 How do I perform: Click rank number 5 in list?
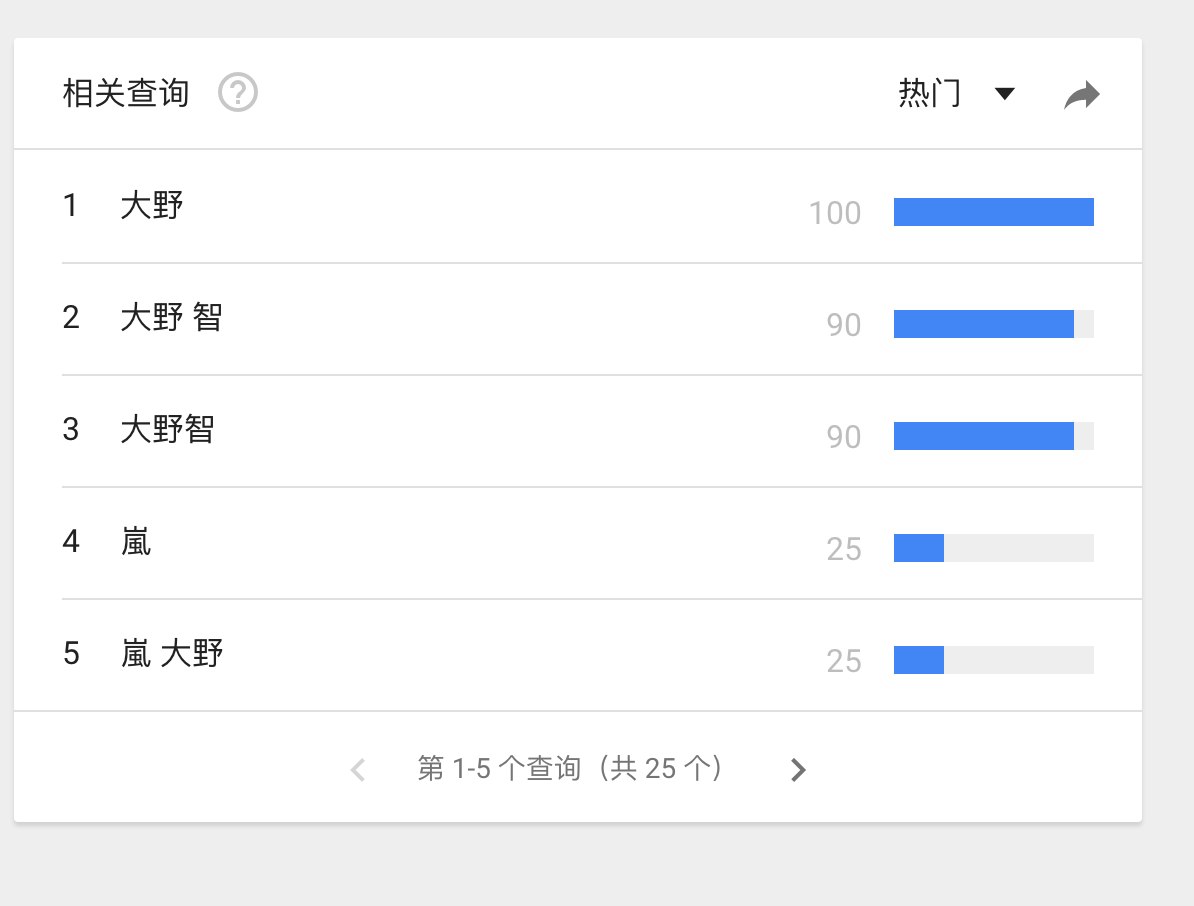tap(71, 653)
